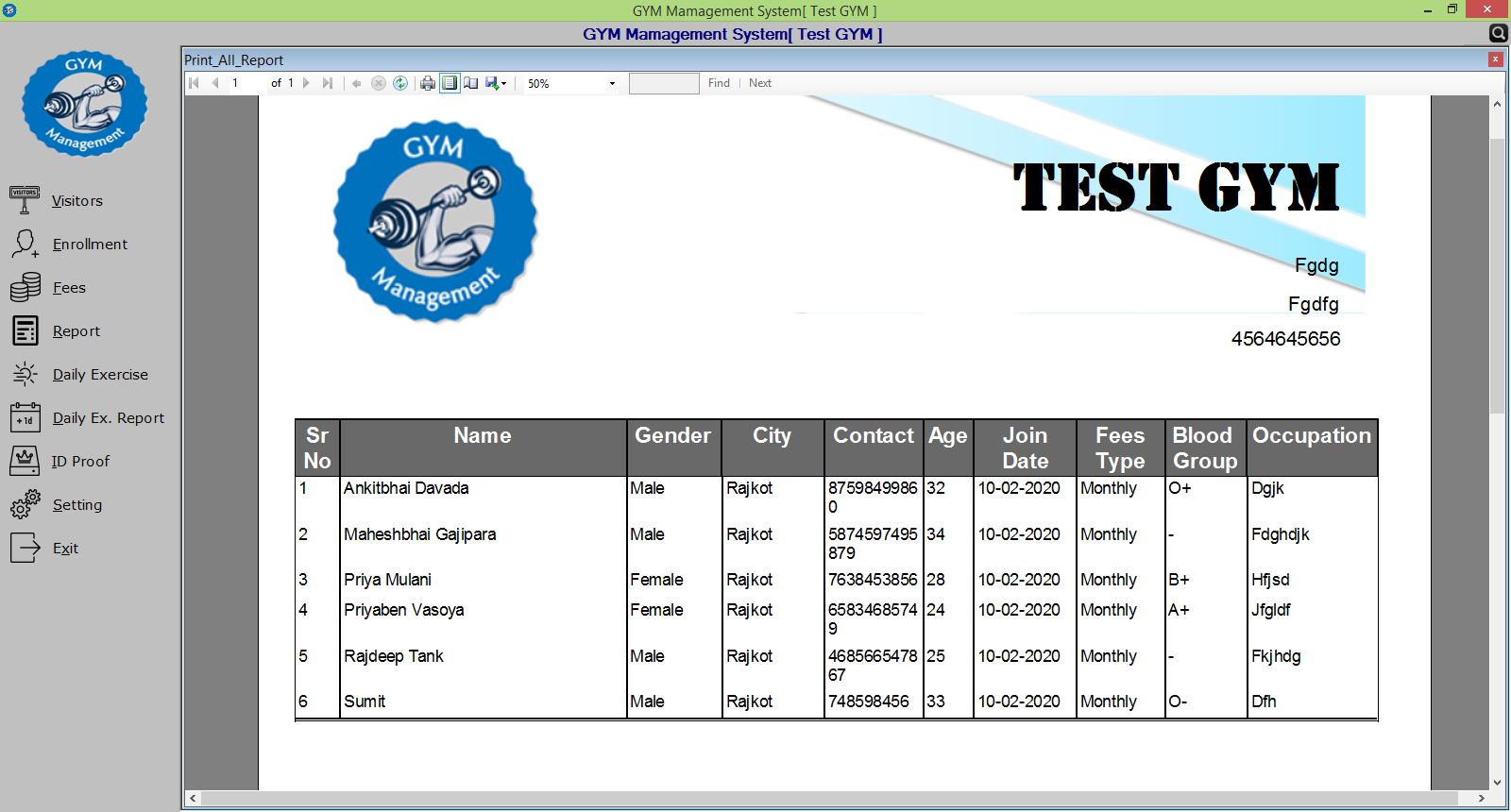Click the search magnifier icon top right

point(1498,34)
